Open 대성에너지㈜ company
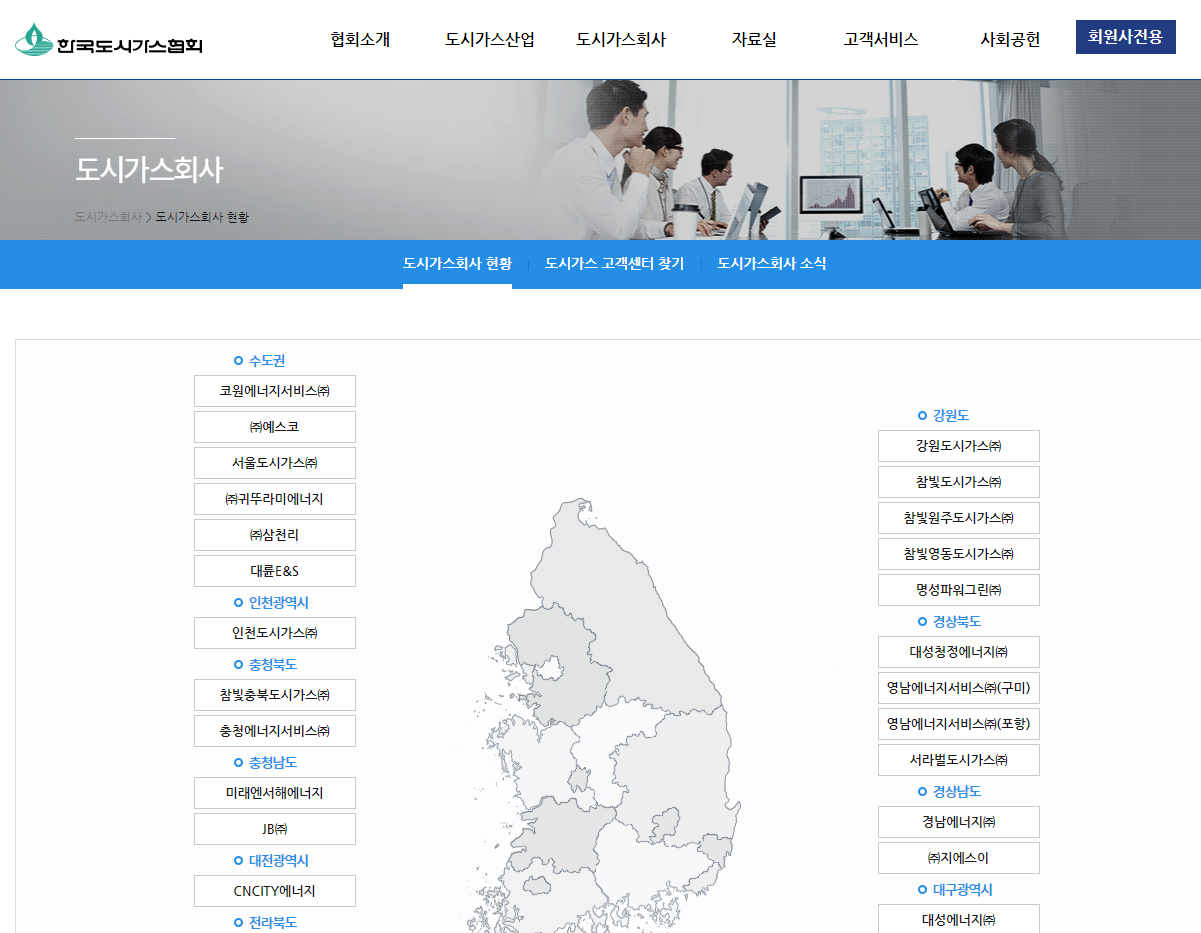 point(959,919)
